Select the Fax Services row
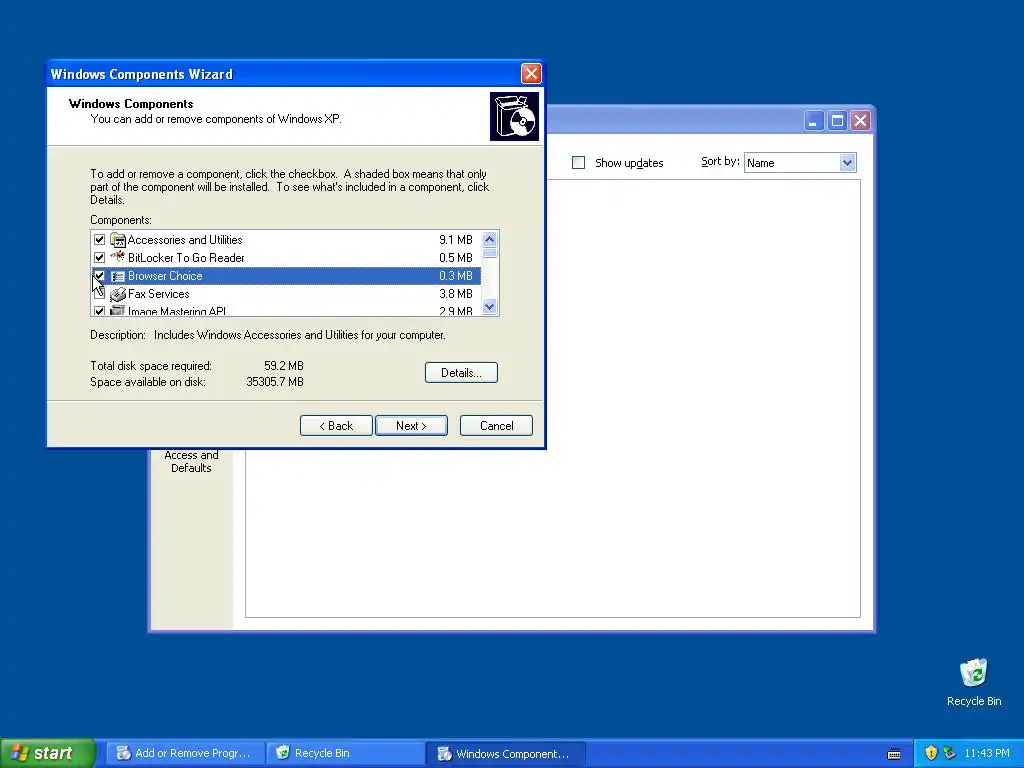The width and height of the screenshot is (1024, 768). [x=286, y=294]
